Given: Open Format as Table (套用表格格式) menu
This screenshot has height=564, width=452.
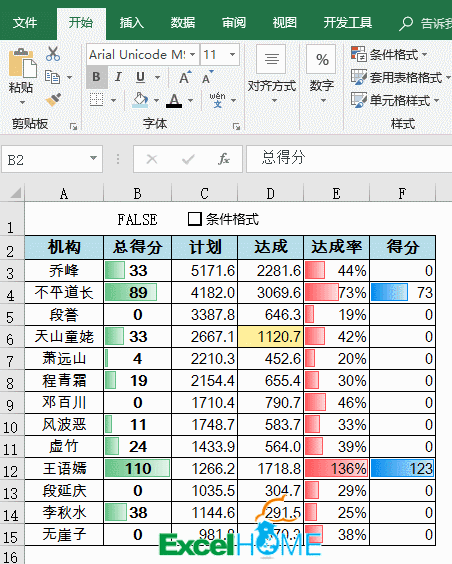Looking at the screenshot, I should (401, 77).
